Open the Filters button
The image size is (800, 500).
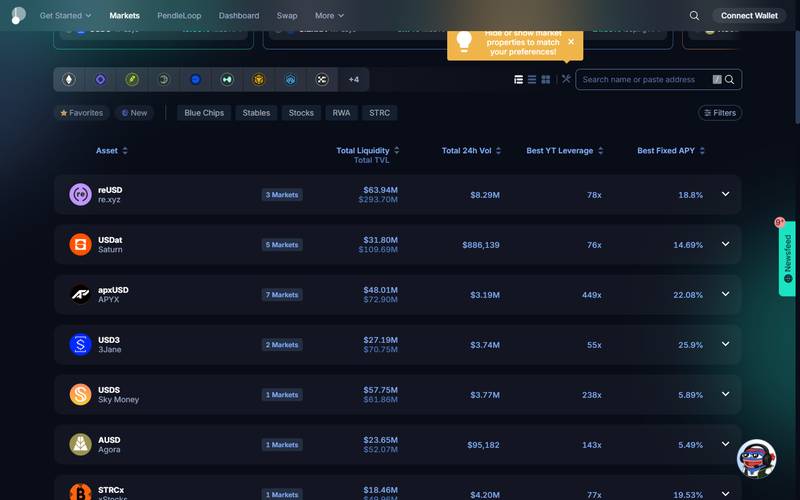[x=720, y=113]
